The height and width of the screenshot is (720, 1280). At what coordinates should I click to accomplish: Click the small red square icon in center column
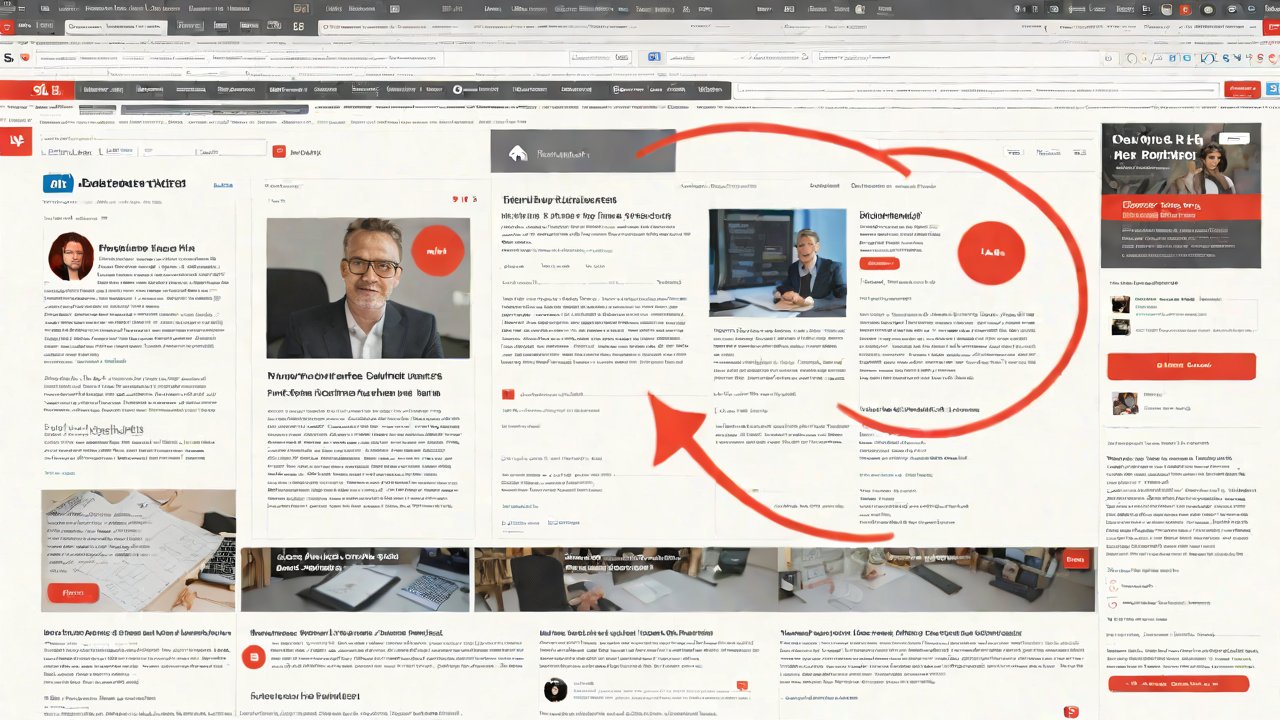508,394
